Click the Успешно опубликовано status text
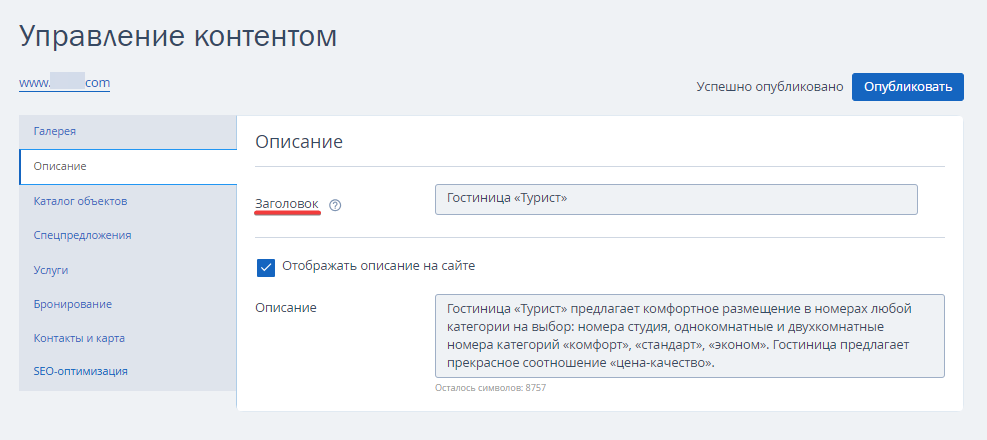This screenshot has width=987, height=440. point(770,87)
